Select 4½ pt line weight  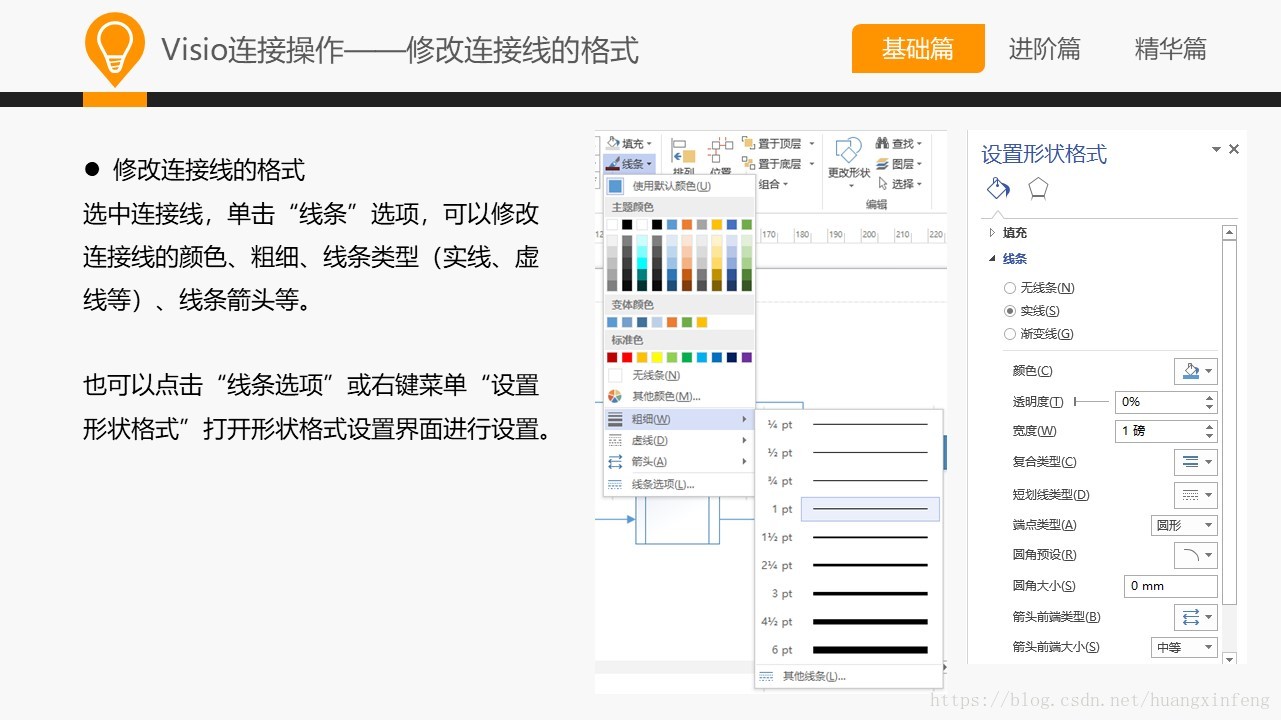click(848, 621)
